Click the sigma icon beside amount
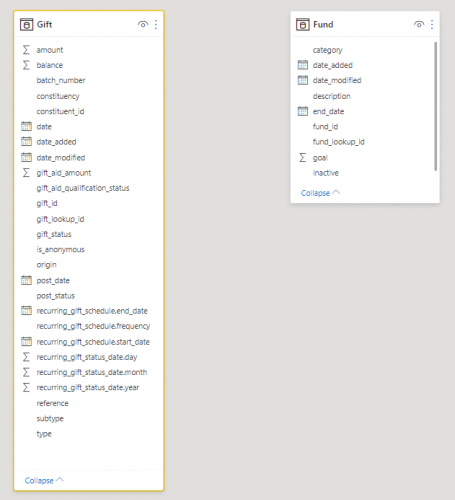Screen dimensions: 455x500 tap(26, 50)
